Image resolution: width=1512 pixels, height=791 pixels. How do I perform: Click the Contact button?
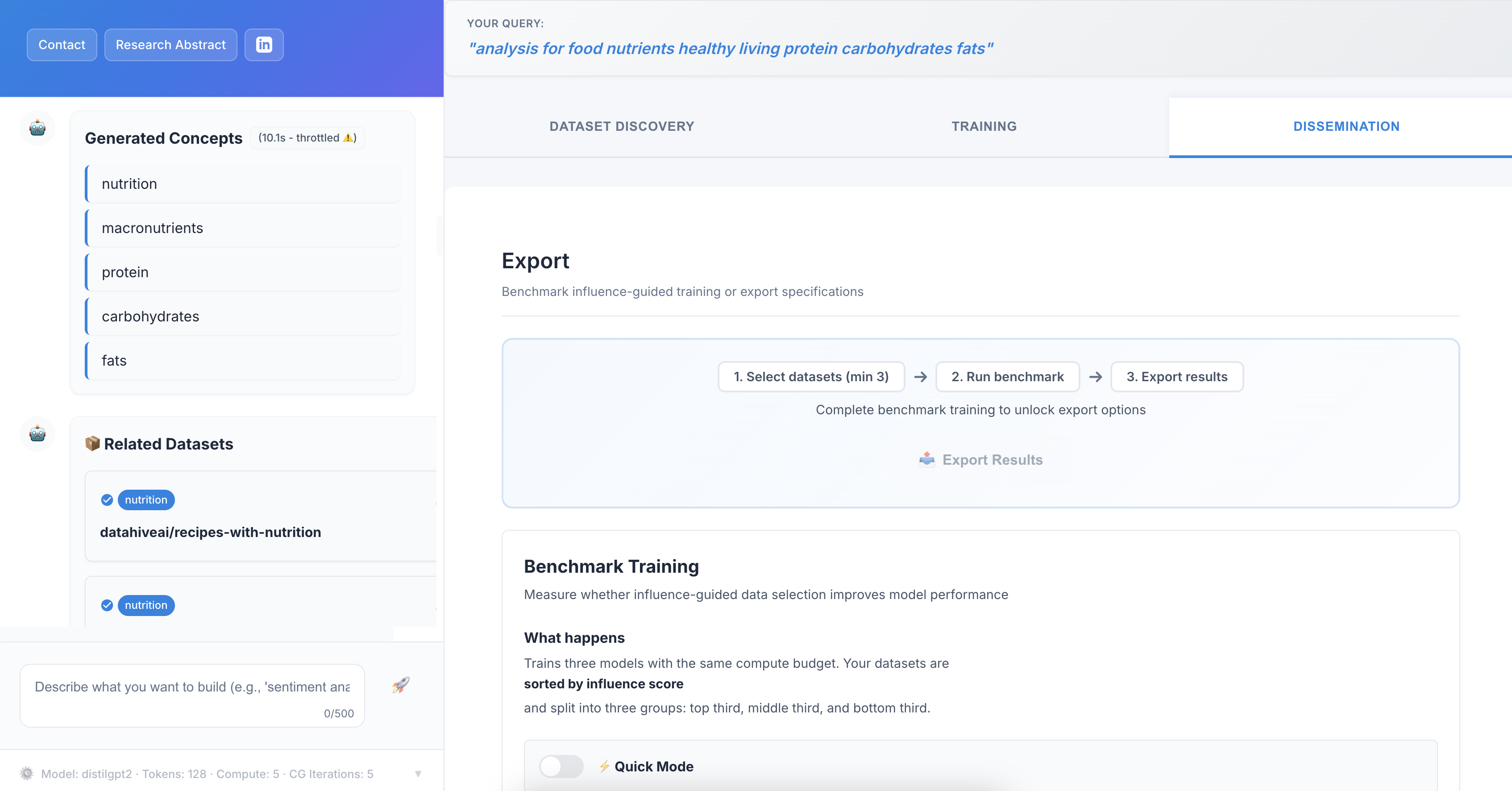62,45
